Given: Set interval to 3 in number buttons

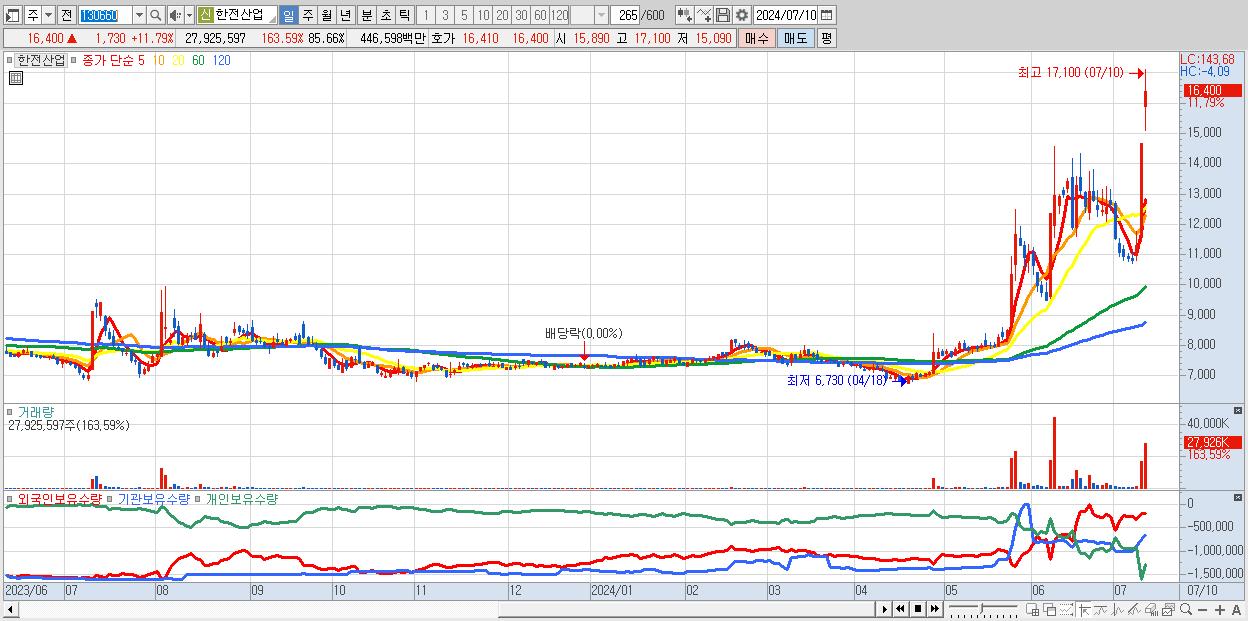Looking at the screenshot, I should click(444, 15).
